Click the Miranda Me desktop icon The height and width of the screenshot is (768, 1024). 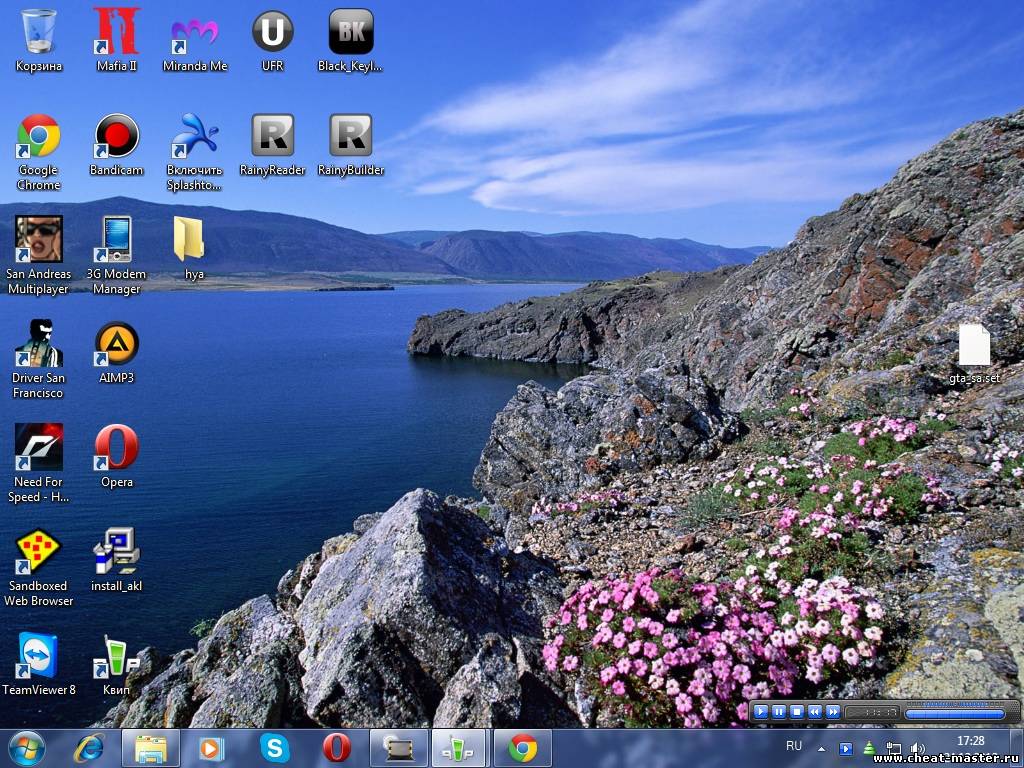(x=195, y=33)
